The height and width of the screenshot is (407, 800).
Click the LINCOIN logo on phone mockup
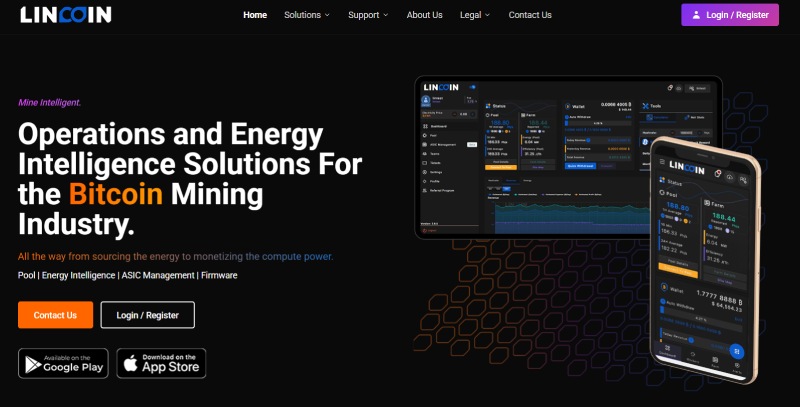coord(687,167)
